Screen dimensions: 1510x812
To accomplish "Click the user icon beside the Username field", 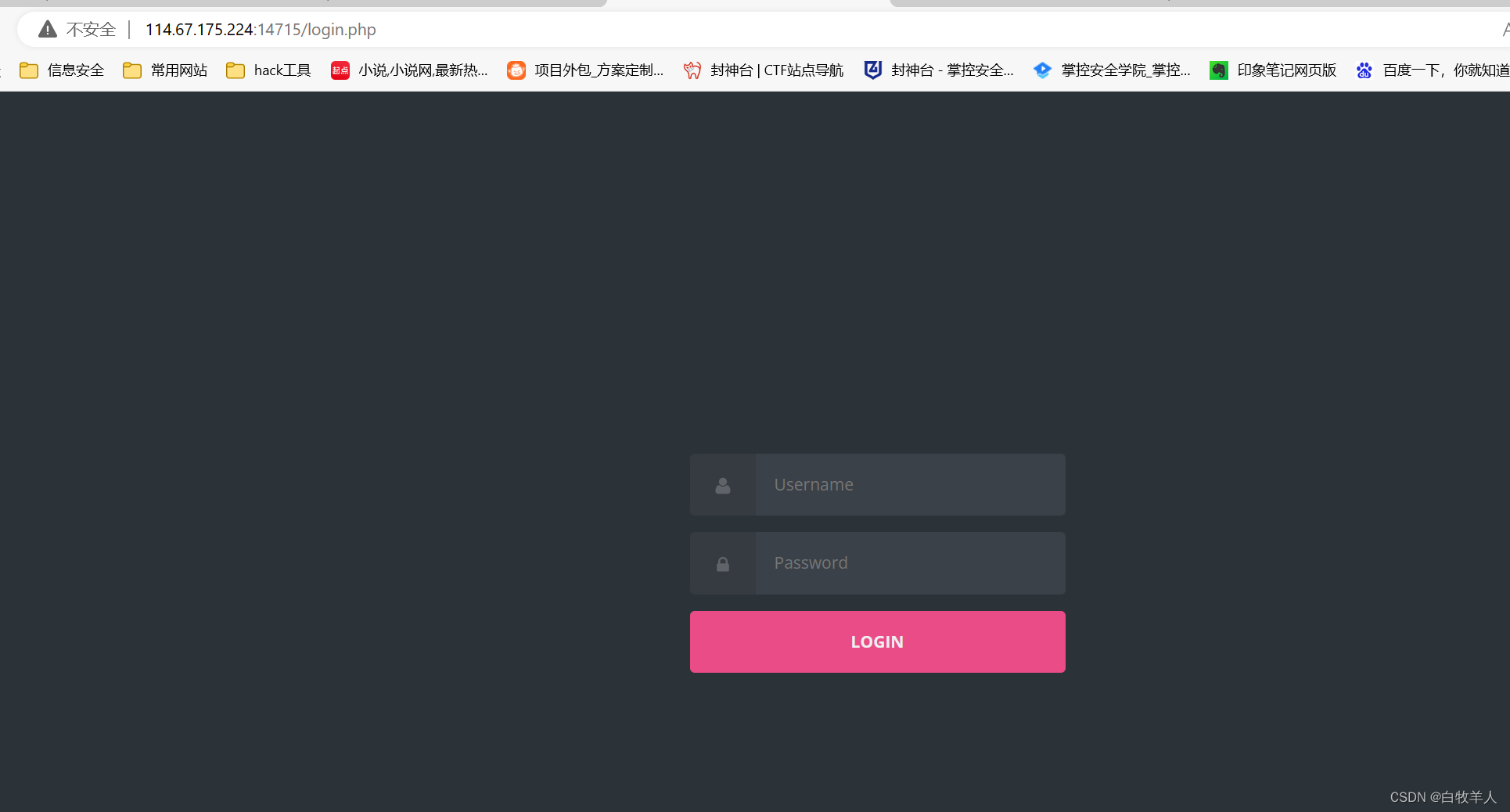I will [722, 485].
